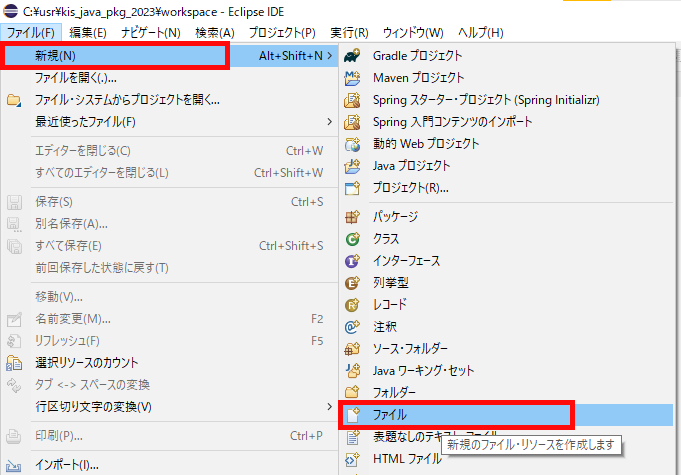Screen dimensions: 681x475
Task: Choose HTML ファイル from the submenu
Action: pyautogui.click(x=406, y=459)
